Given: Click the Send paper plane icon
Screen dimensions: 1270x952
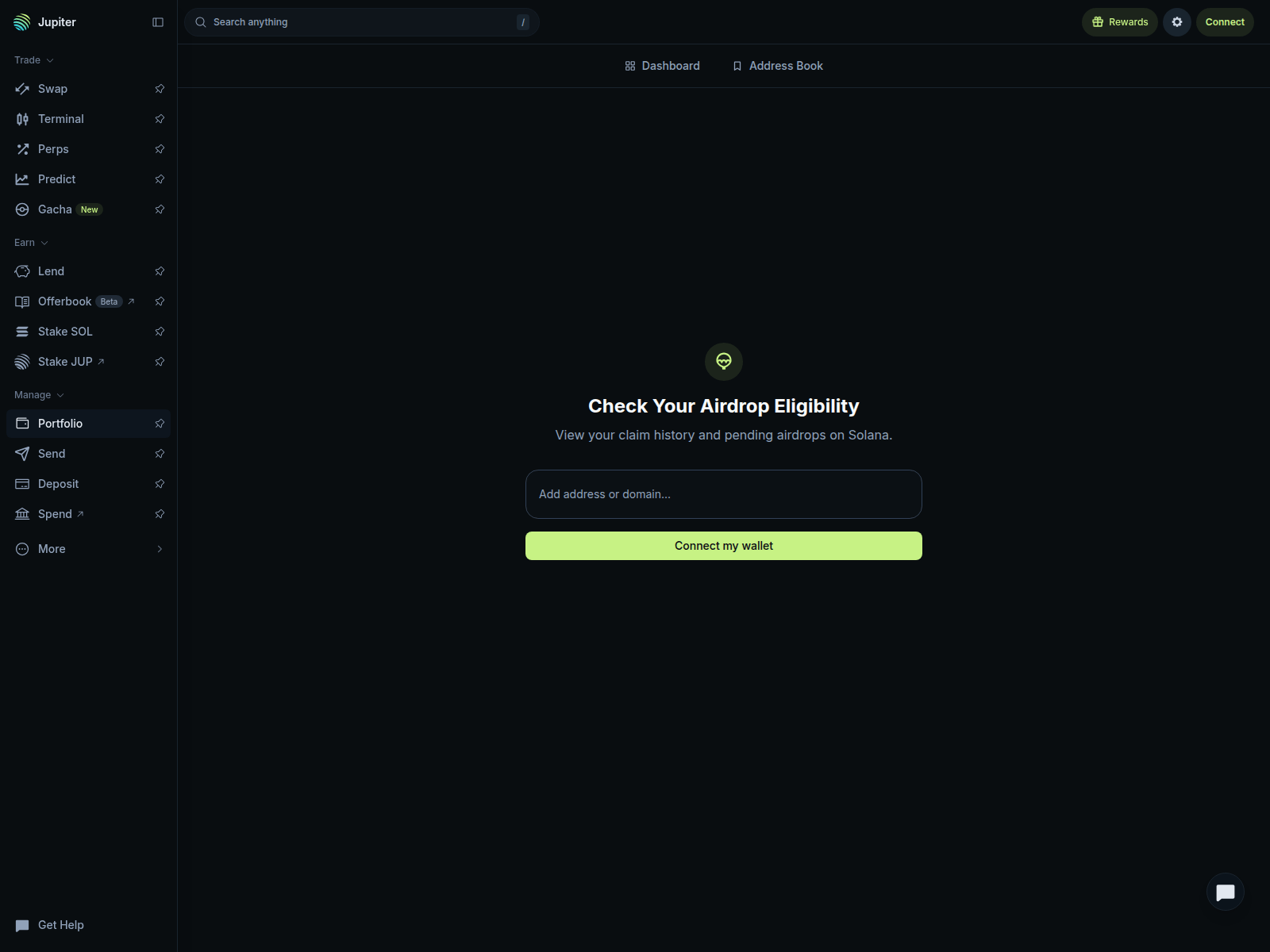Looking at the screenshot, I should coord(22,454).
